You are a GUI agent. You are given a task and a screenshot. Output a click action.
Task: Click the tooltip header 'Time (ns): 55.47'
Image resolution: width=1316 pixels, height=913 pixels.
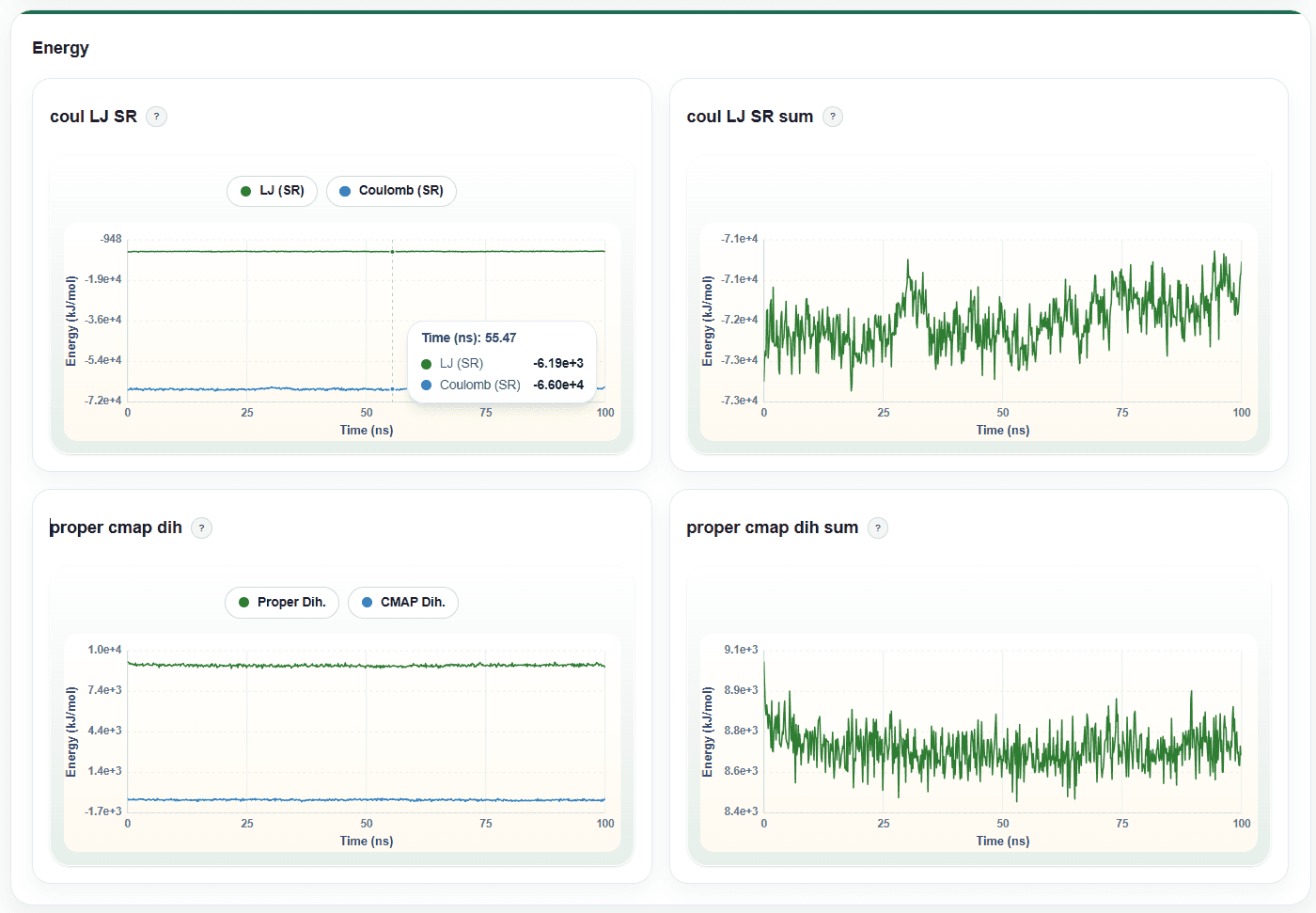469,338
